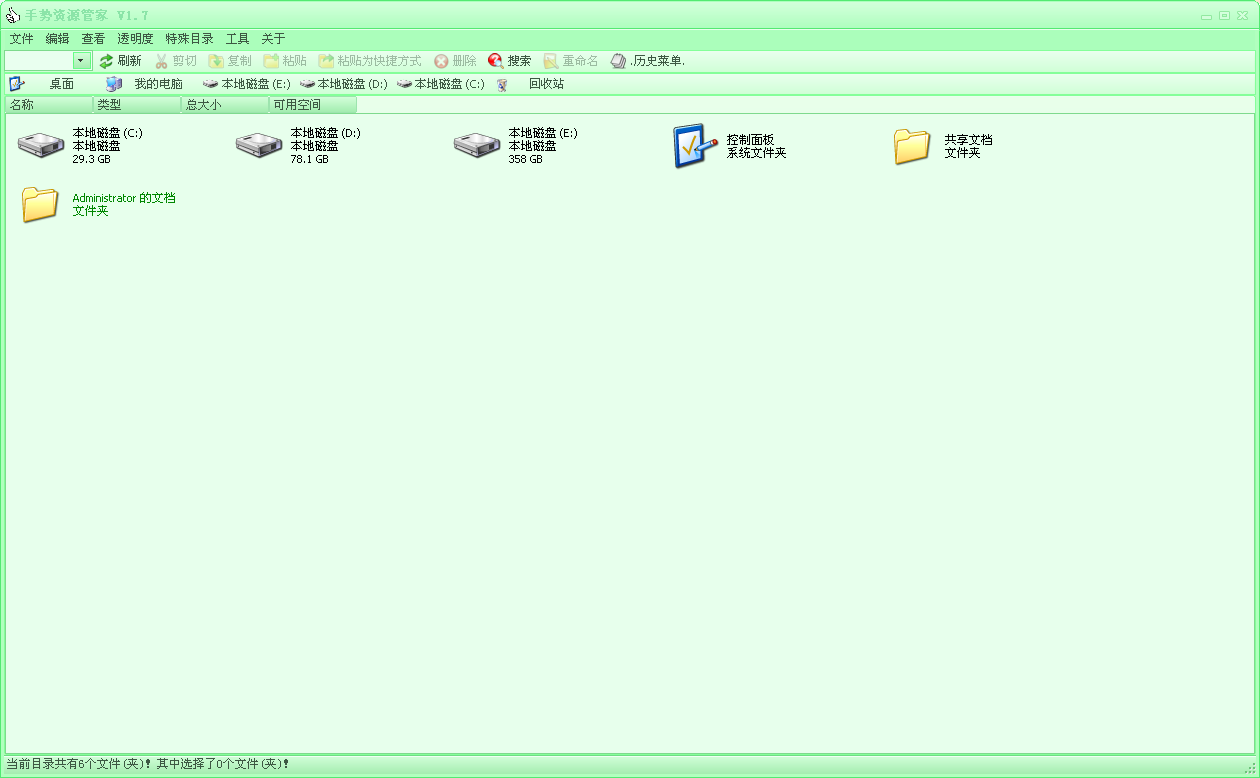Open 我的电脑 from the shortcut bar
Screen dimensions: 1260x778
[x=145, y=84]
